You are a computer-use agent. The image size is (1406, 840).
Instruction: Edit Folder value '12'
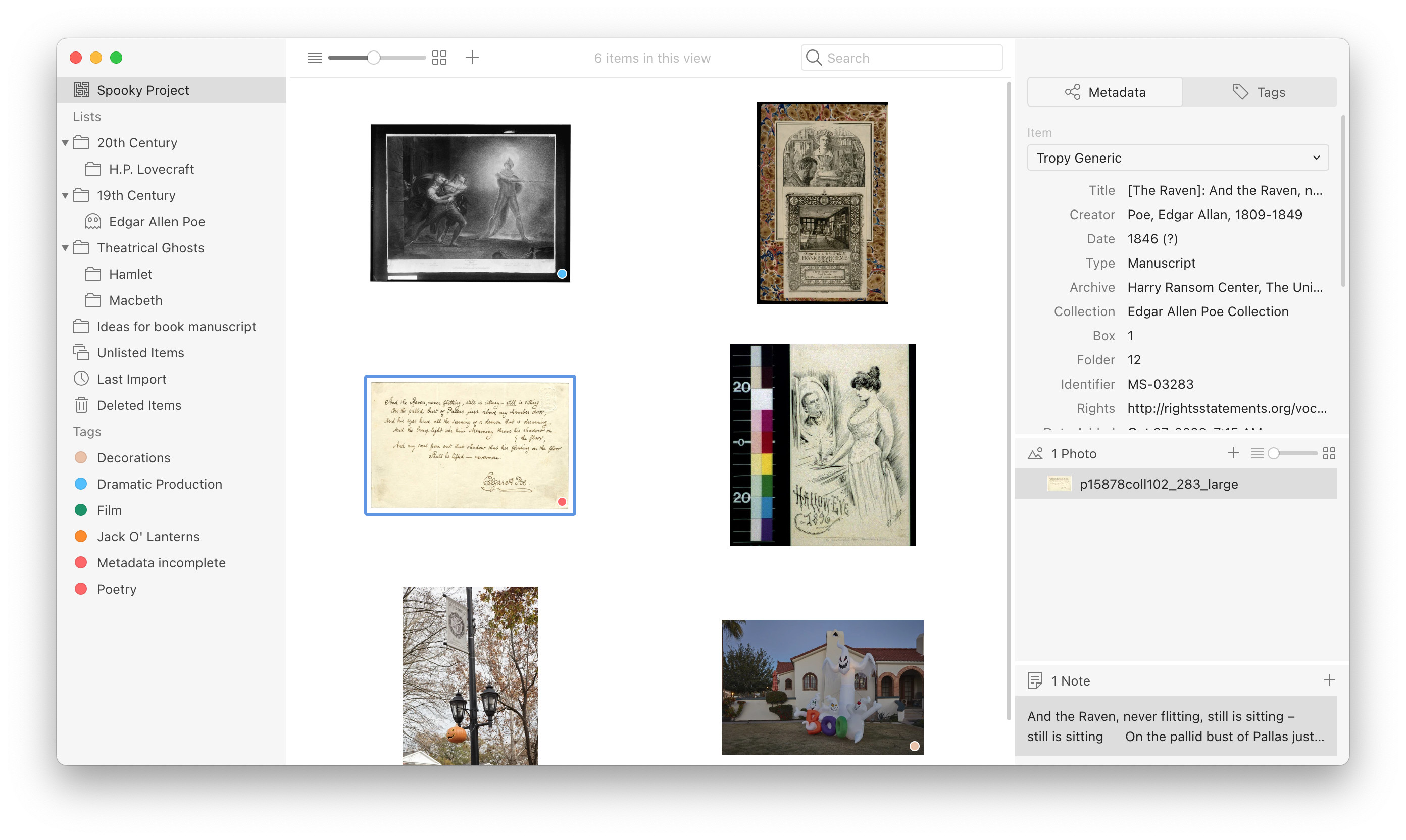click(1134, 360)
